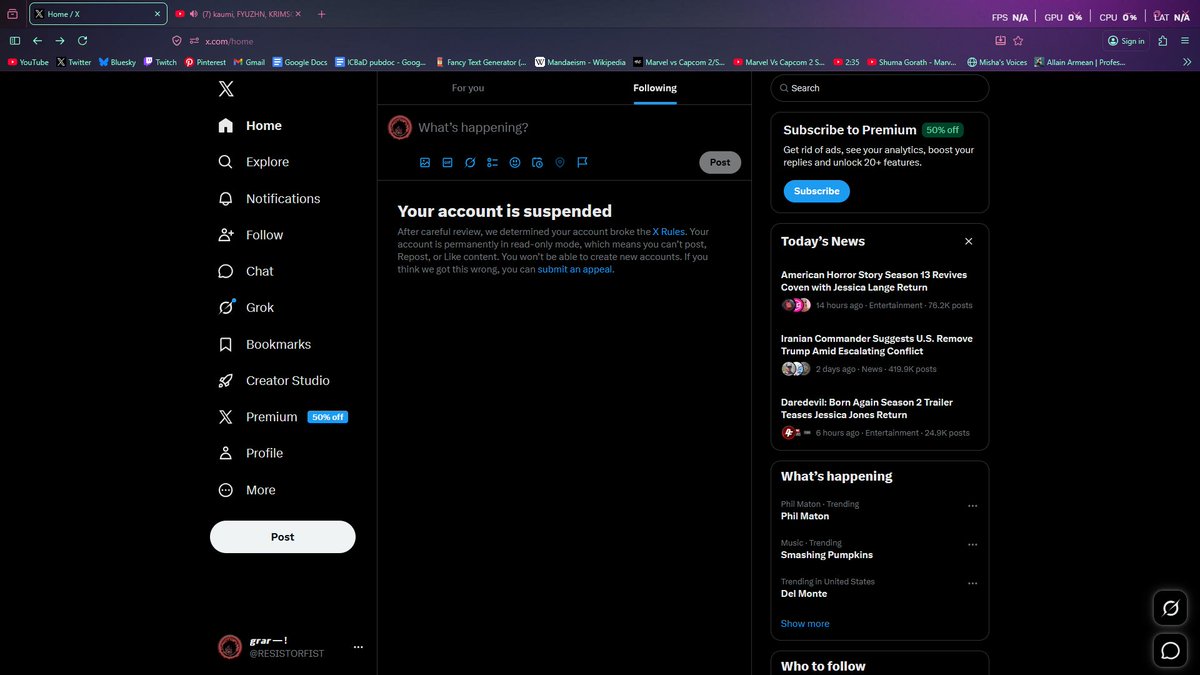This screenshot has width=1200, height=675.
Task: Sign in to the browser account
Action: click(1126, 41)
